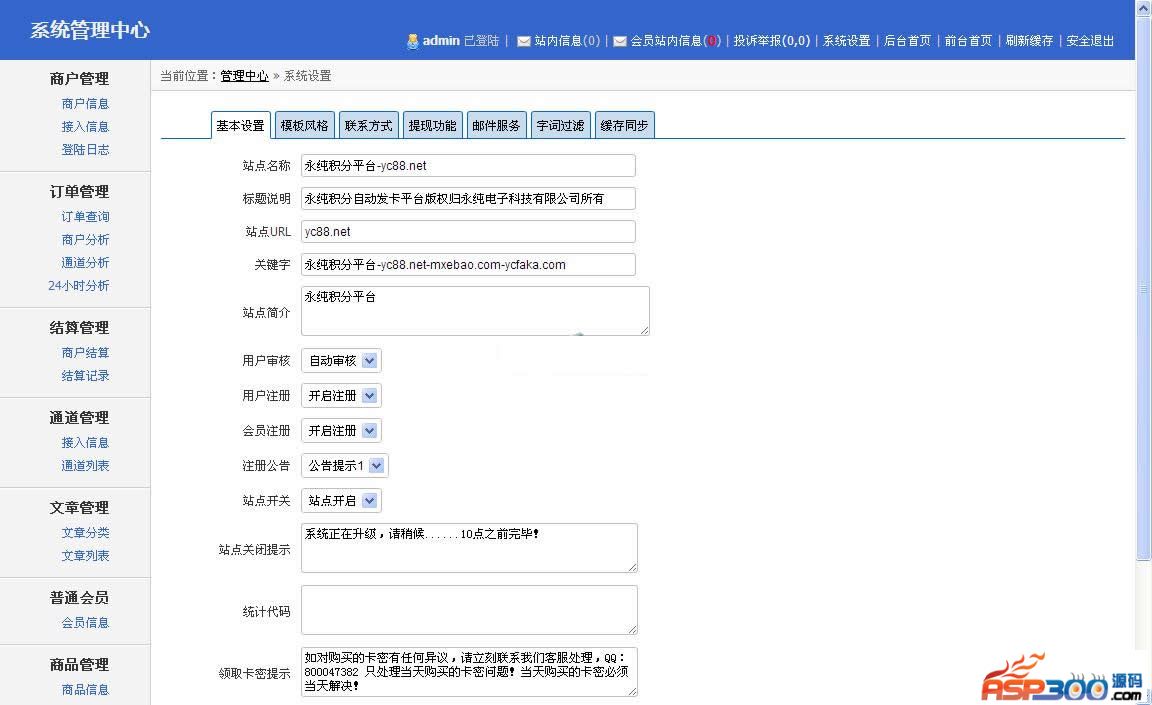The height and width of the screenshot is (705, 1152).
Task: Open the 提现功能 tab
Action: [432, 125]
